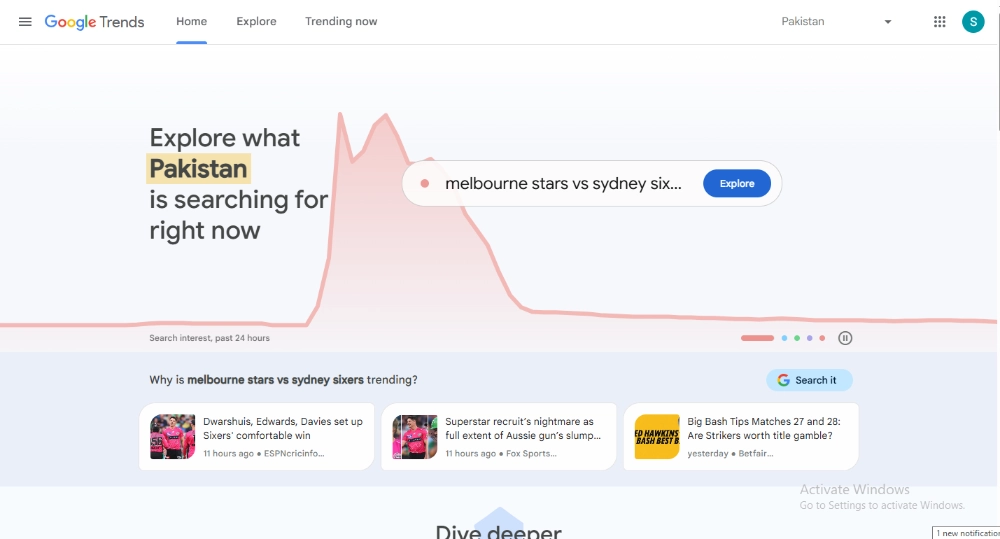Click the blue Explore button
The width and height of the screenshot is (1000, 539).
point(737,184)
